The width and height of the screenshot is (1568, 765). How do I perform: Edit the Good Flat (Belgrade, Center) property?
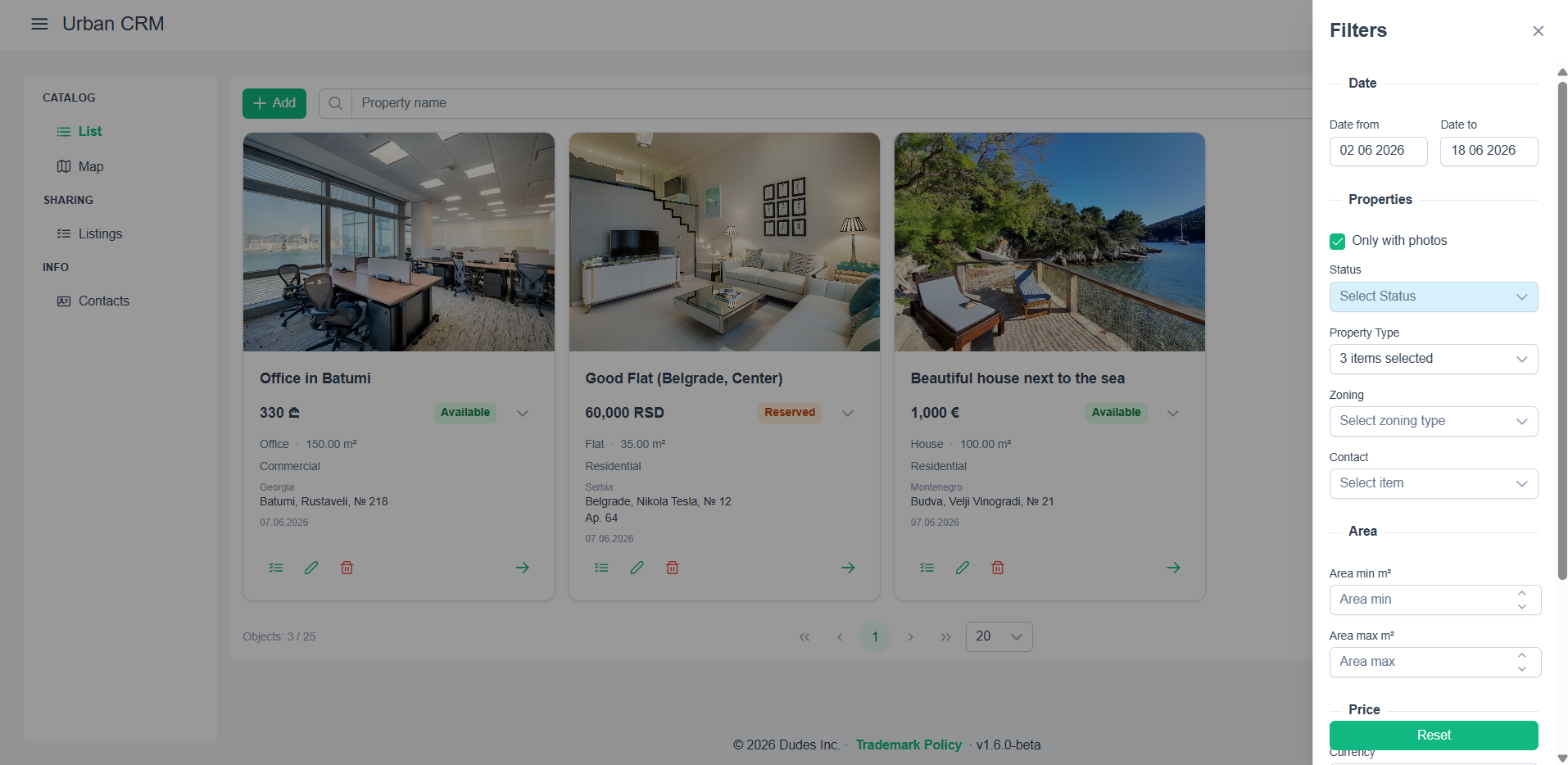[637, 568]
